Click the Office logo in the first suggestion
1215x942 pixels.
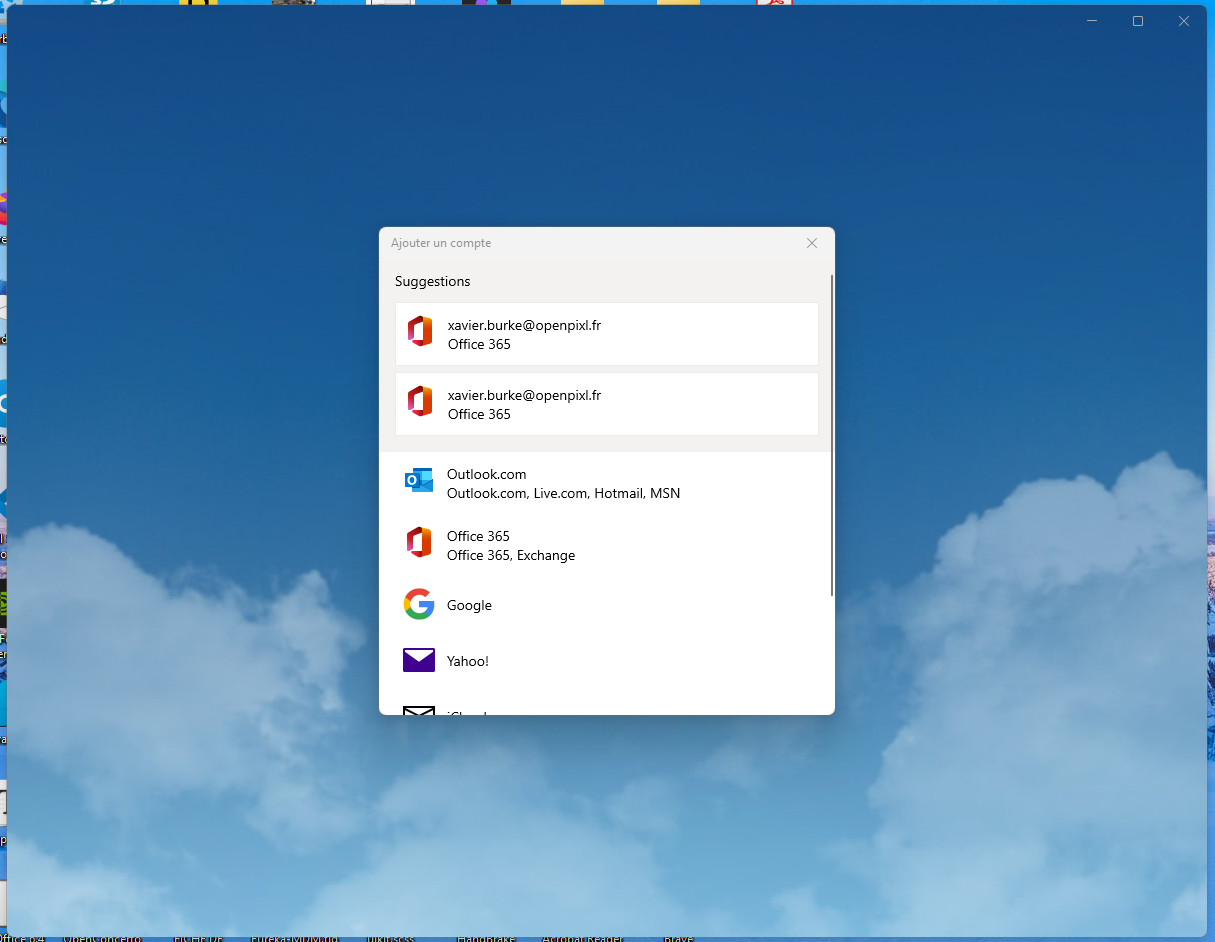click(420, 331)
